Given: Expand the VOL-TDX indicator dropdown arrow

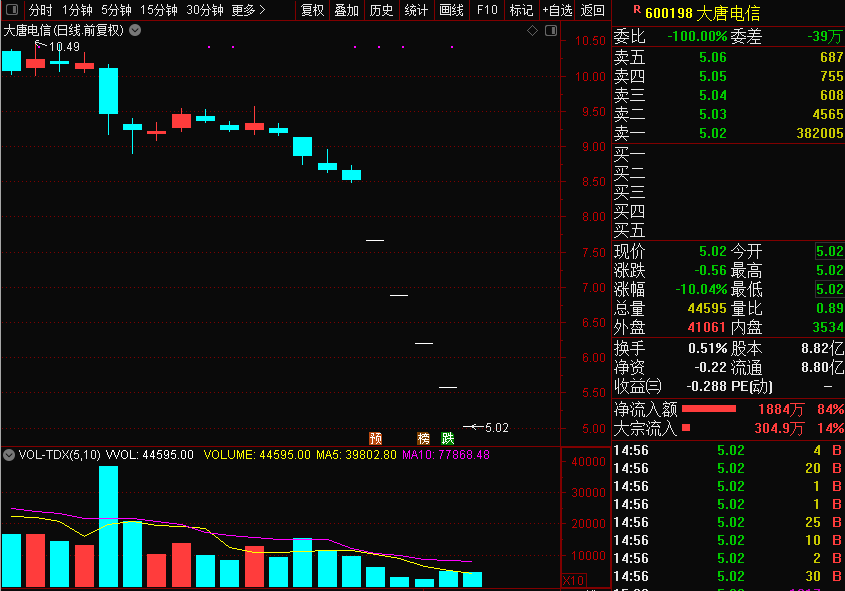Looking at the screenshot, I should [9, 455].
